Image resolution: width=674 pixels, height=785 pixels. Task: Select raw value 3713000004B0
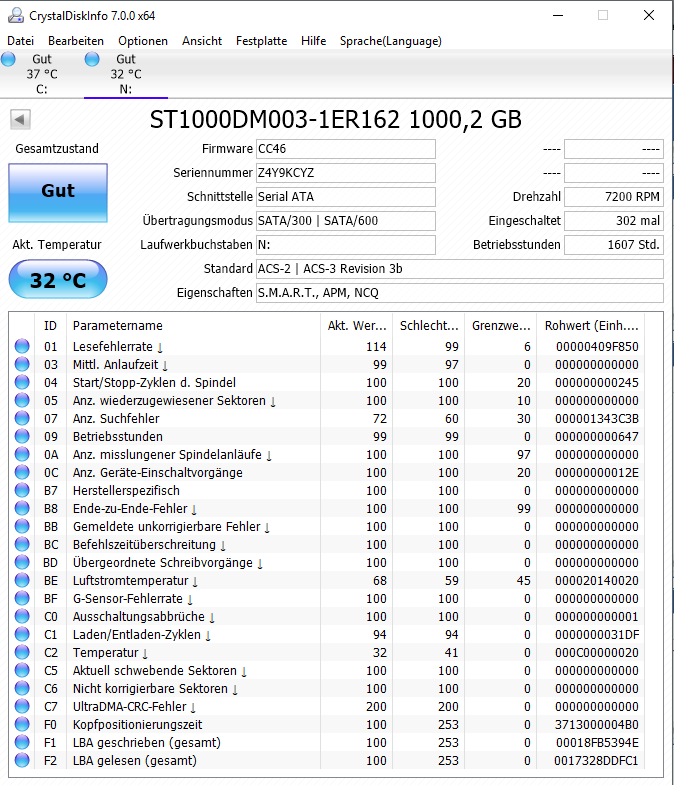597,725
